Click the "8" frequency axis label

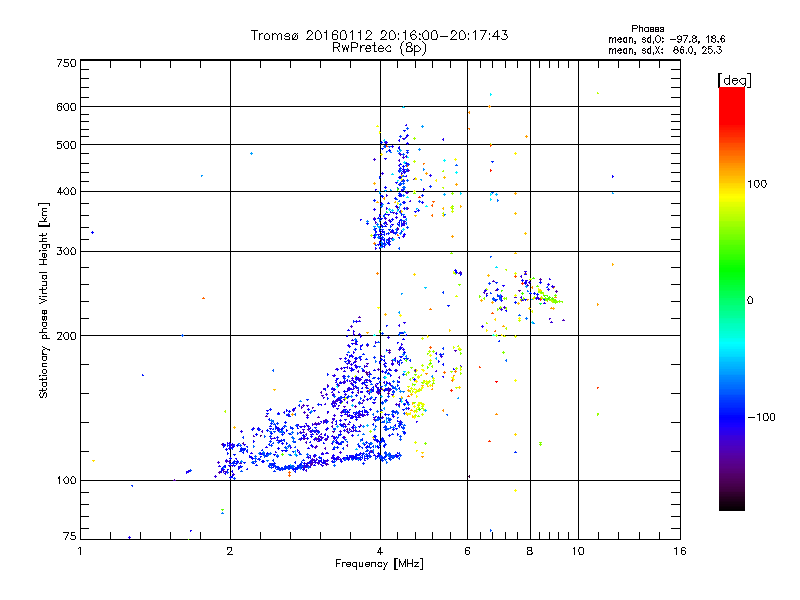click(530, 551)
